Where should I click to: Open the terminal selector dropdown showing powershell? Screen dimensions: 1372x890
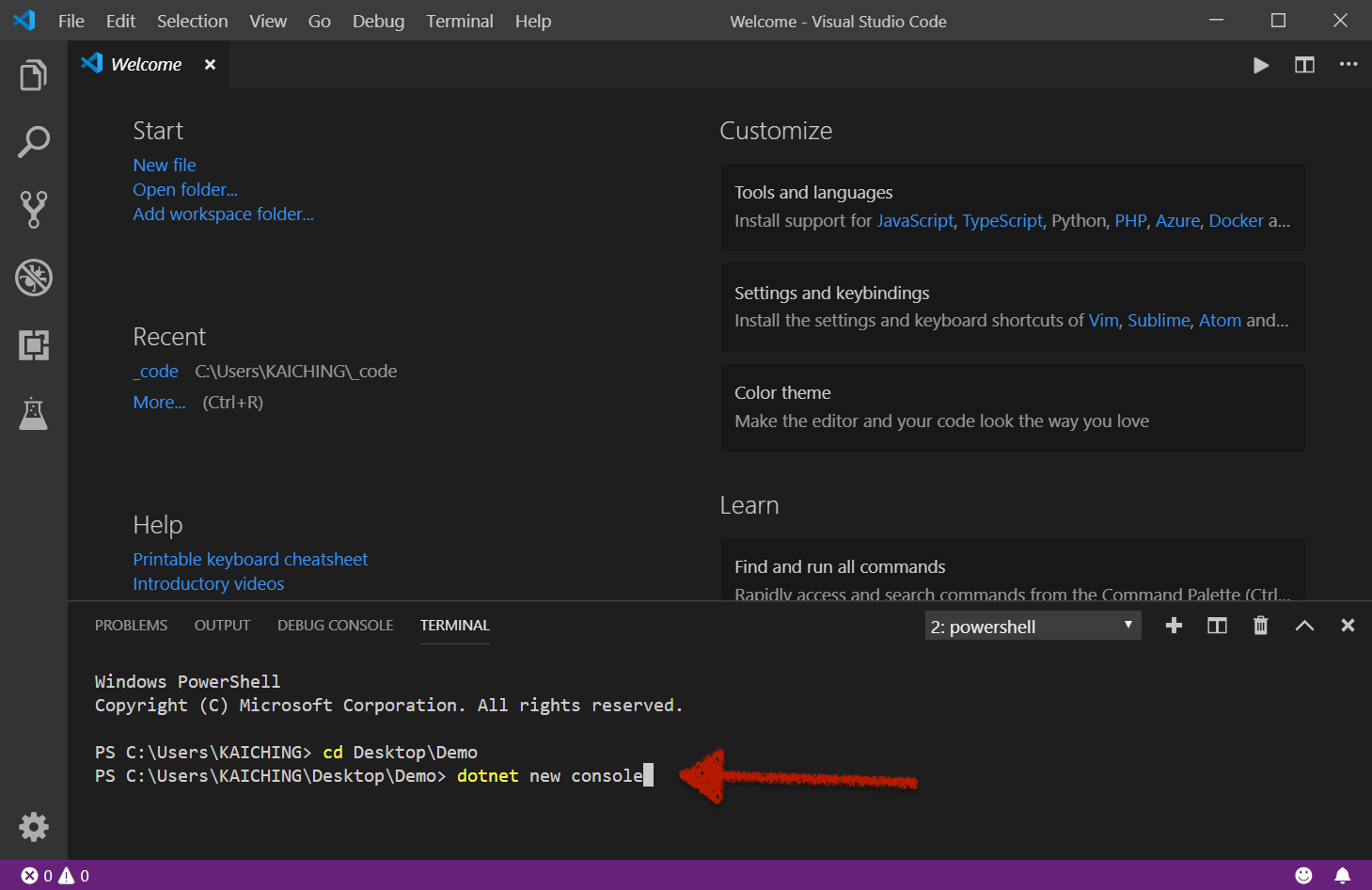coord(1033,627)
